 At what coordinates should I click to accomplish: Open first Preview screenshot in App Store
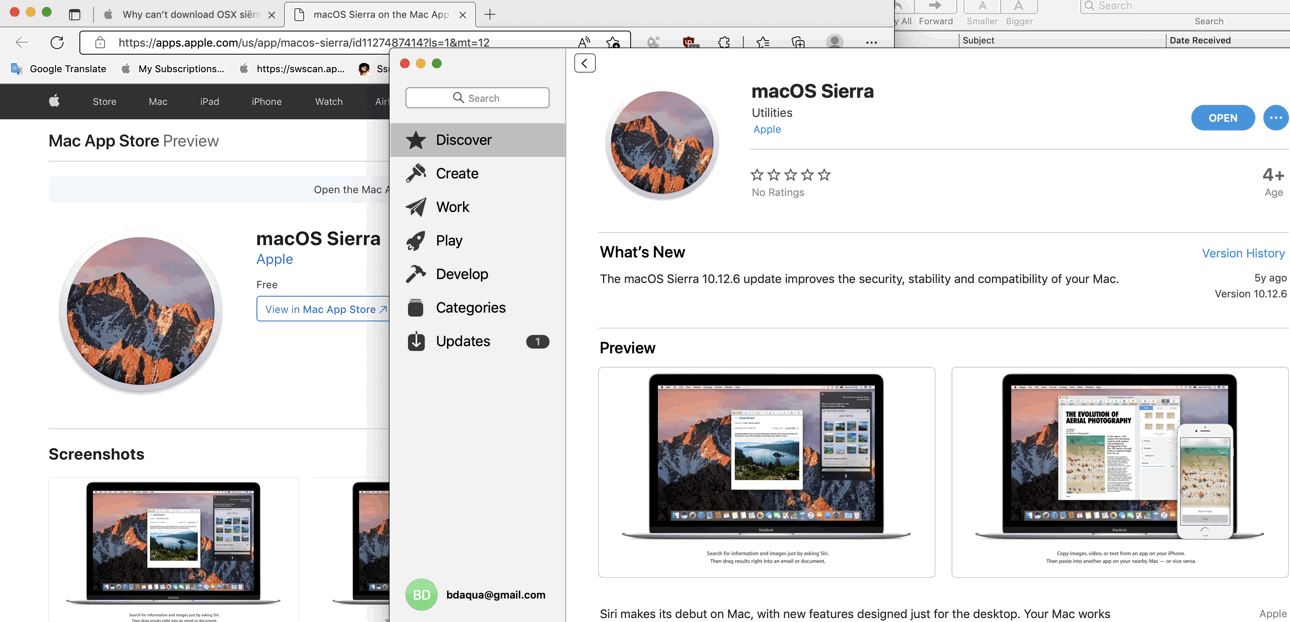pyautogui.click(x=767, y=472)
